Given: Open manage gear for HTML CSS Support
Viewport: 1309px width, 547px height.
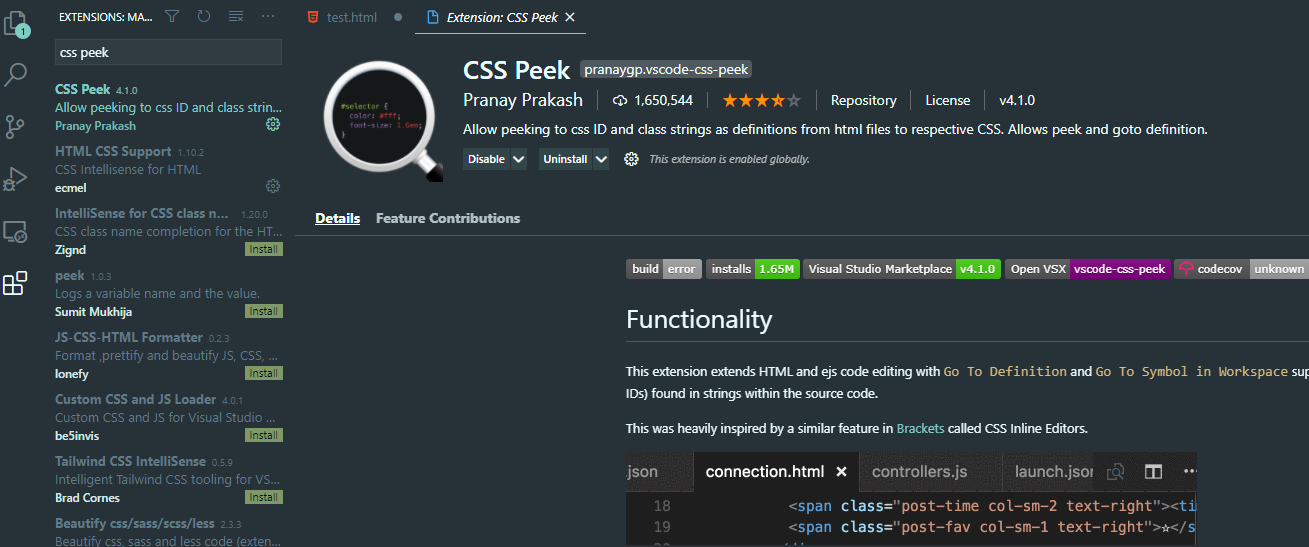Looking at the screenshot, I should (x=272, y=186).
